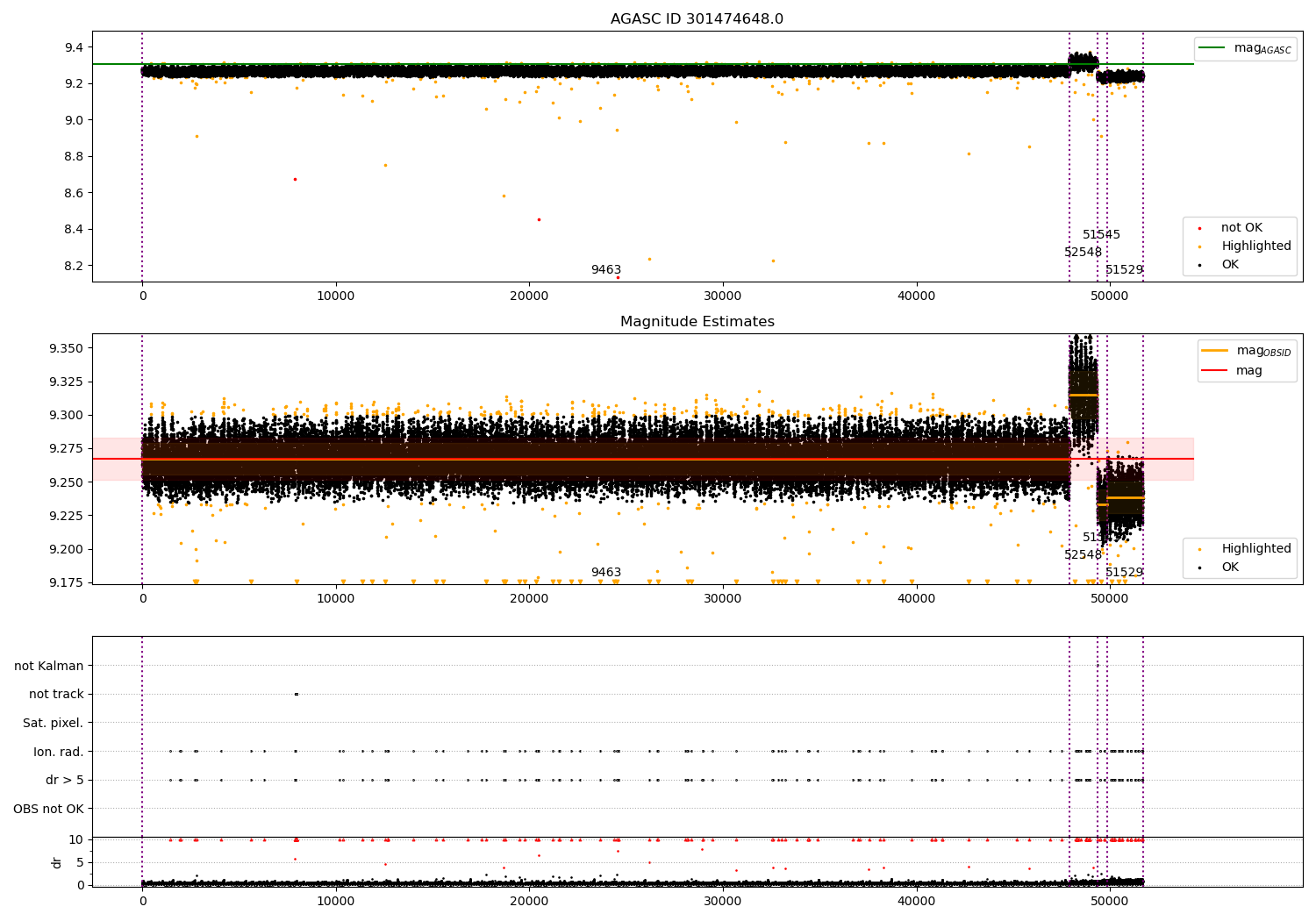Screen dimensions: 1316x921
Task: Click "Highlighted" in the top plot legend
Action: point(1256,246)
